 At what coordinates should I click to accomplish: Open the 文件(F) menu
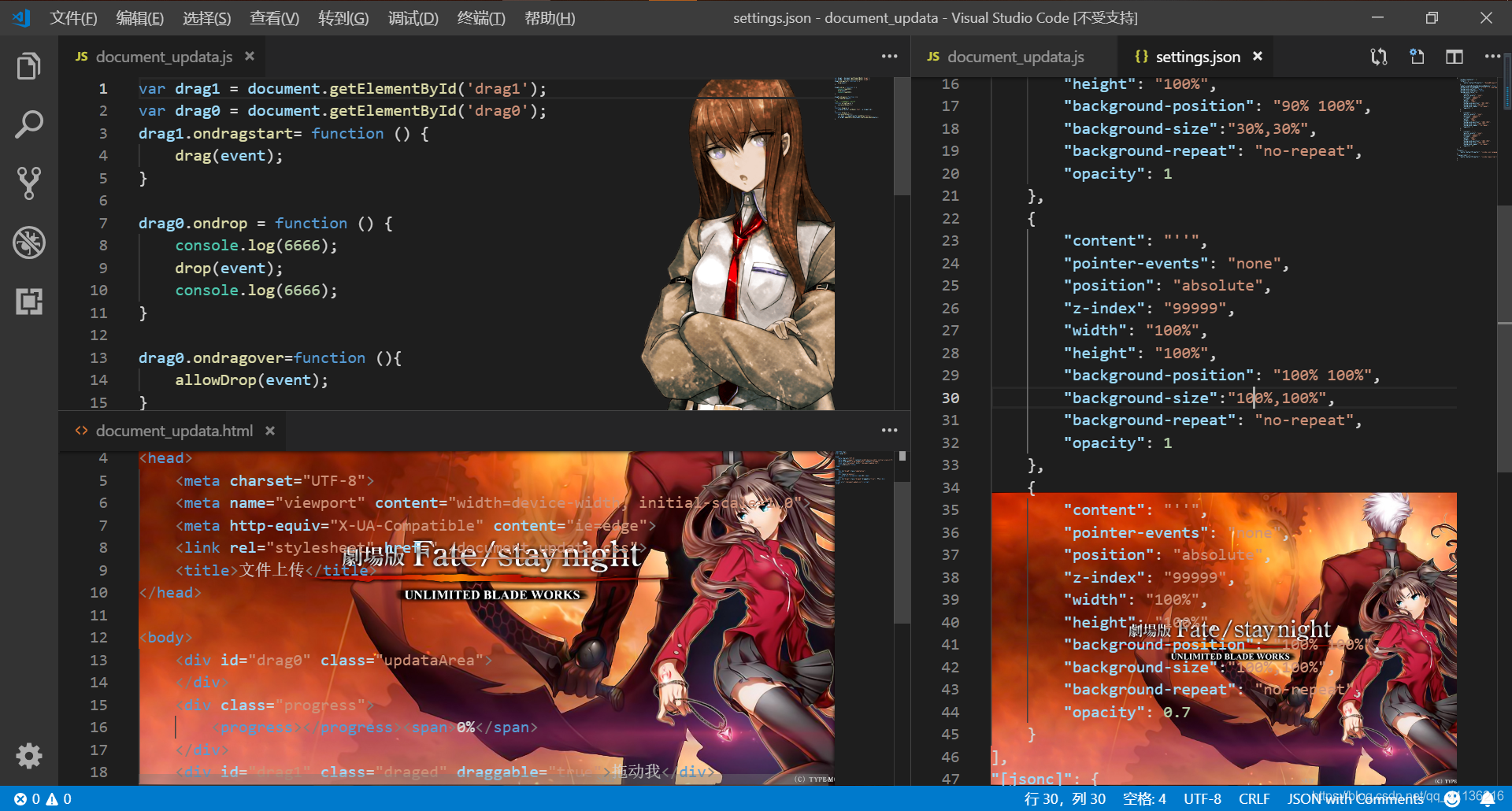(73, 17)
